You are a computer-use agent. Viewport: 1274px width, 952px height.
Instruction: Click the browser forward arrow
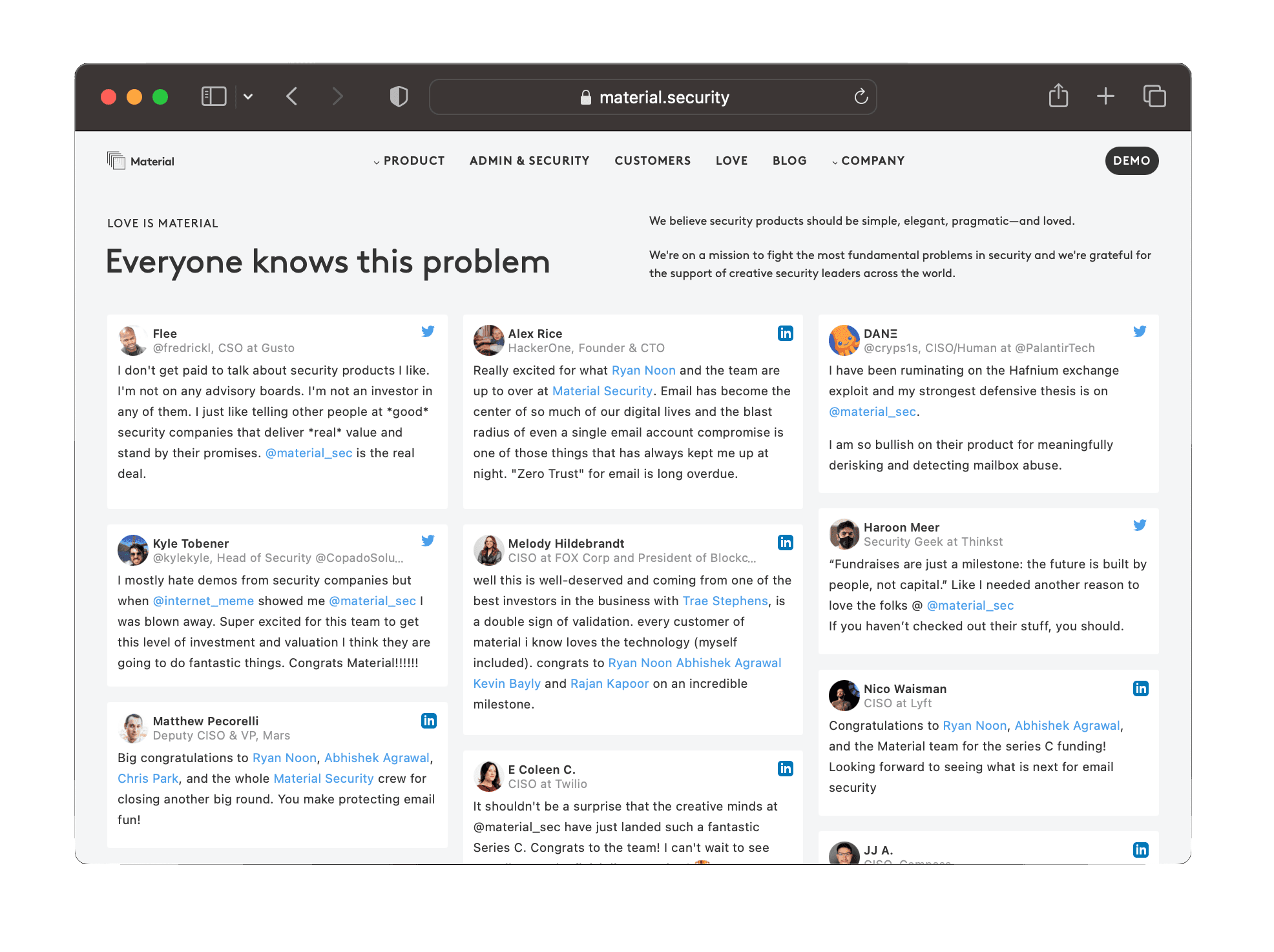(x=337, y=97)
